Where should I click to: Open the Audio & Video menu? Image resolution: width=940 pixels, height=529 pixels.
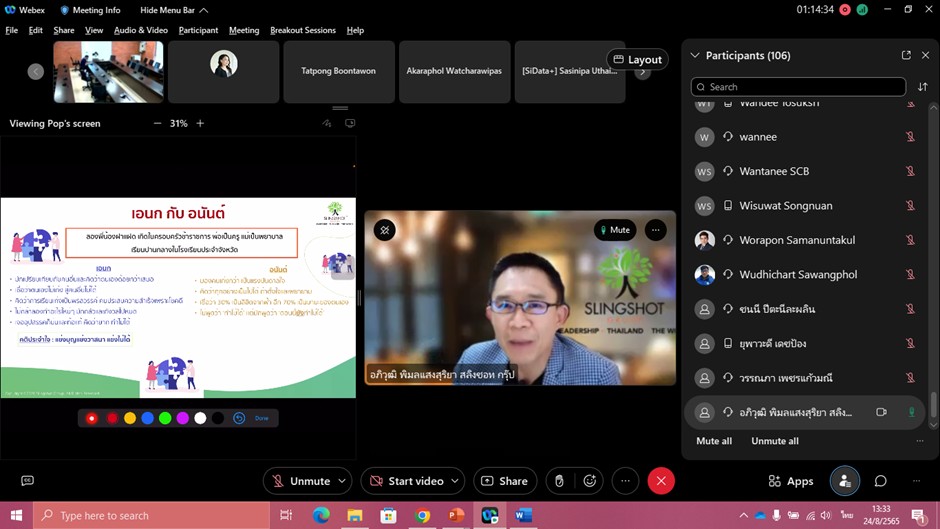coord(140,30)
